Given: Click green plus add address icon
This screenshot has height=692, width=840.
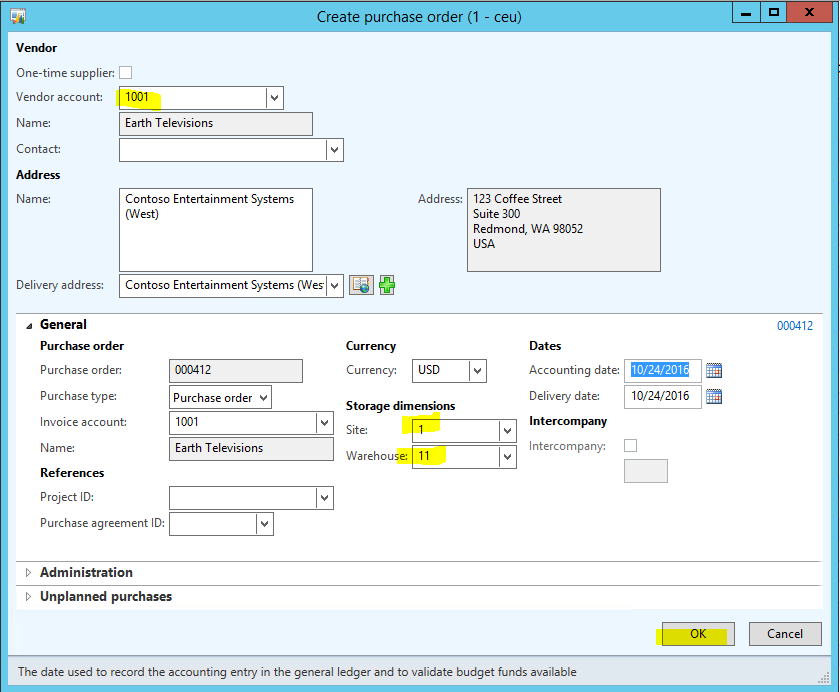Looking at the screenshot, I should click(387, 286).
